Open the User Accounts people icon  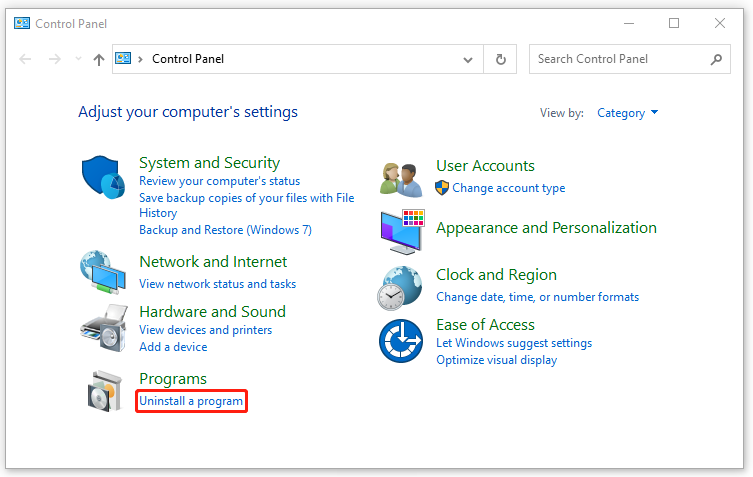pos(401,180)
